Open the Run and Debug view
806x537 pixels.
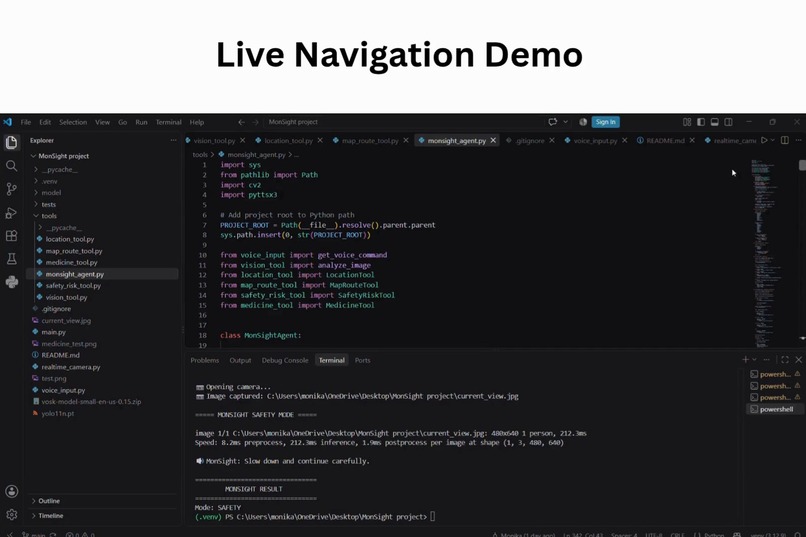11,213
